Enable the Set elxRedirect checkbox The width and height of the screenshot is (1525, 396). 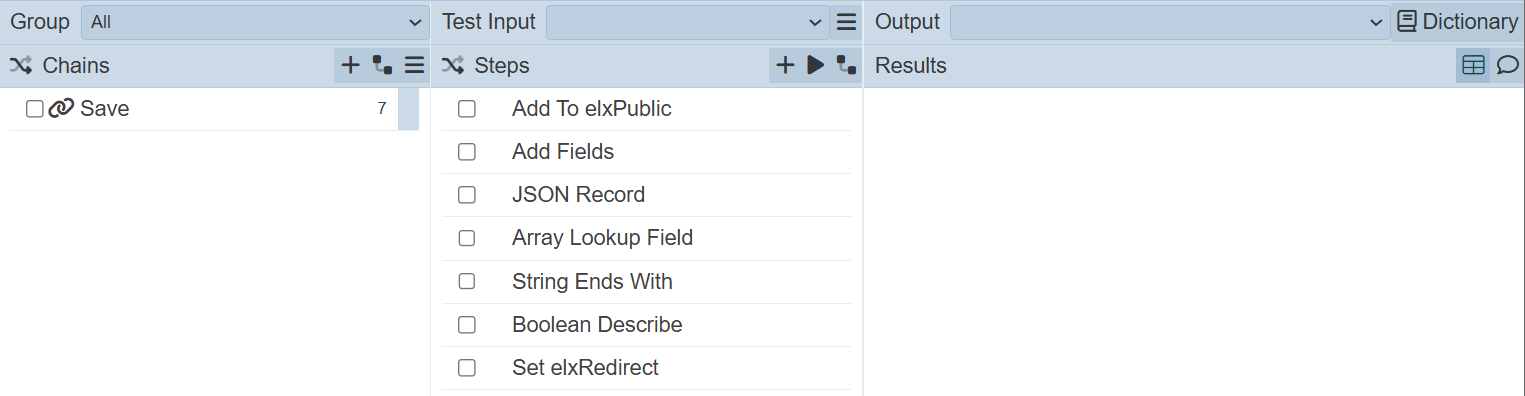(467, 368)
